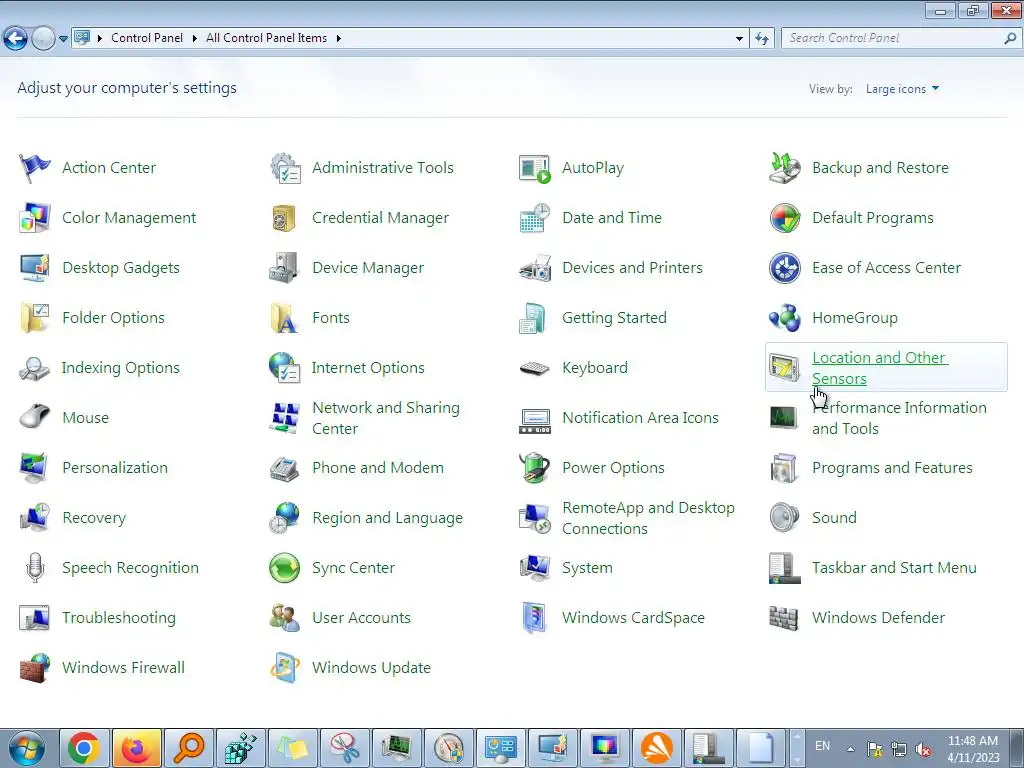Open the Getting Started icon
Viewport: 1024px width, 768px height.
(533, 318)
